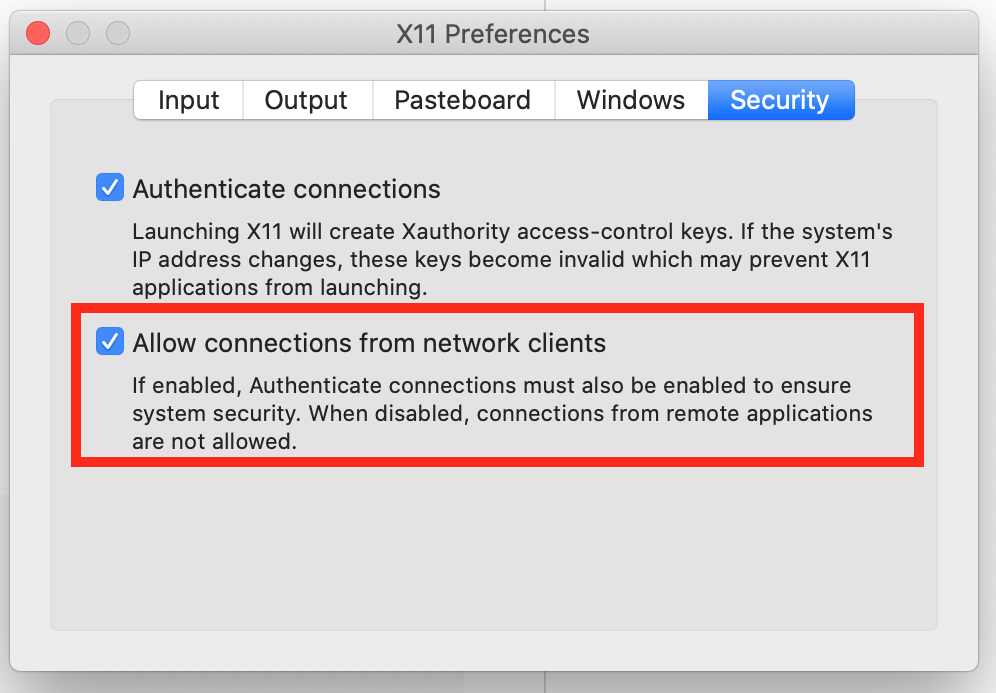Uncheck Allow connections from network clients
This screenshot has height=693, width=996.
(x=109, y=342)
